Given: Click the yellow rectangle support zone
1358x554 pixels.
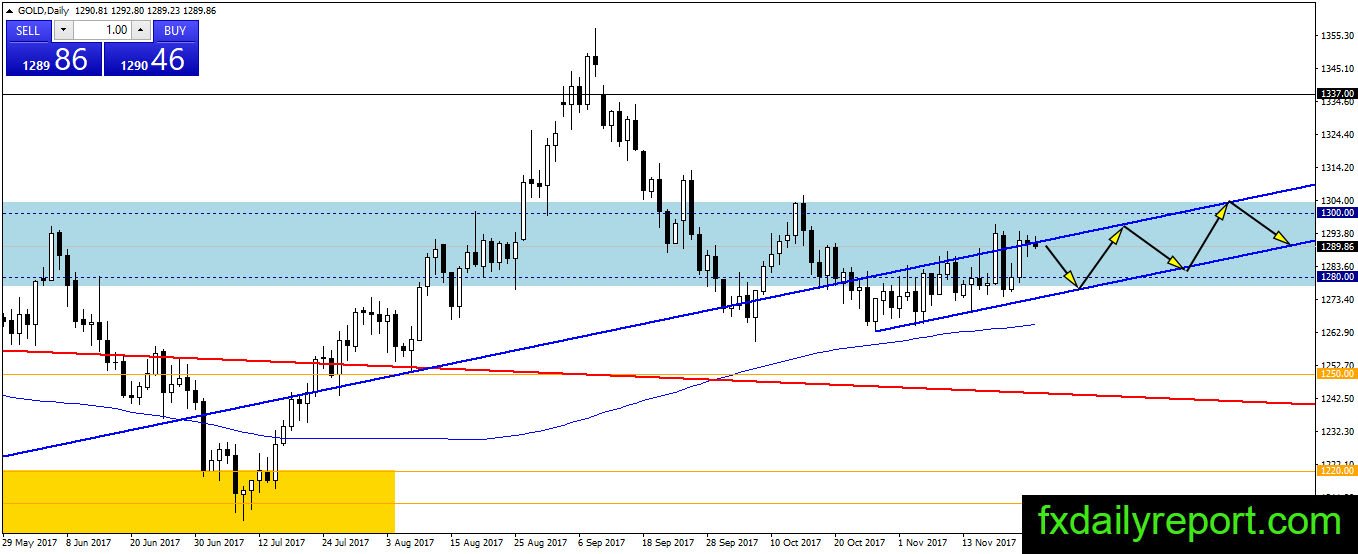Looking at the screenshot, I should coord(199,501).
